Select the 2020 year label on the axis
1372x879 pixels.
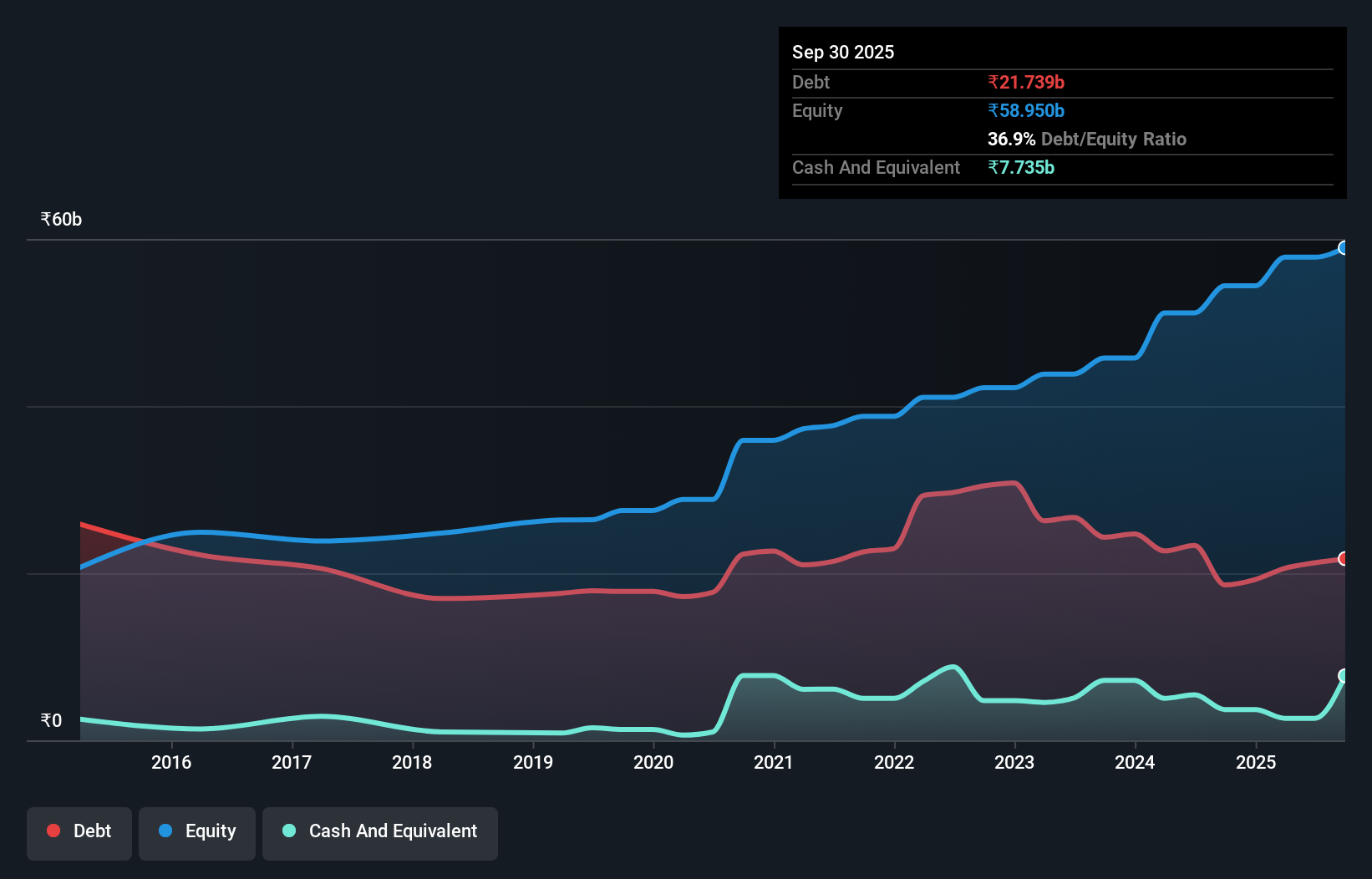653,762
